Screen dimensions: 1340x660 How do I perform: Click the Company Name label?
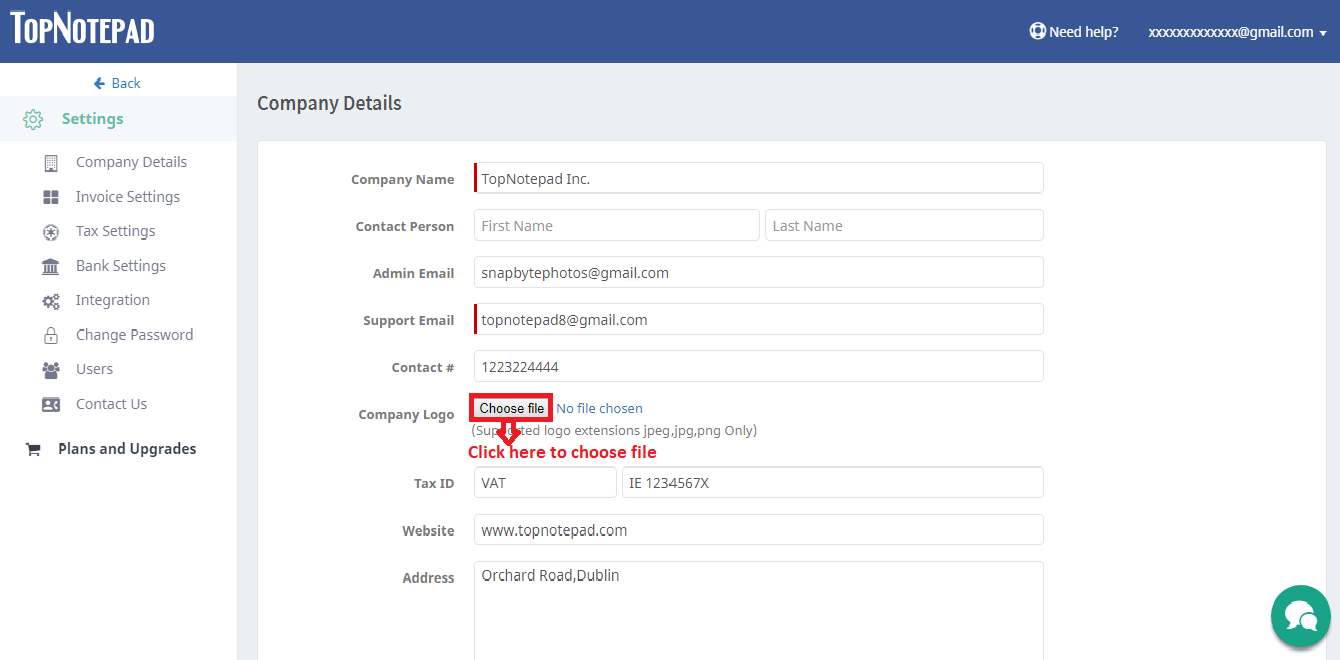pos(402,180)
